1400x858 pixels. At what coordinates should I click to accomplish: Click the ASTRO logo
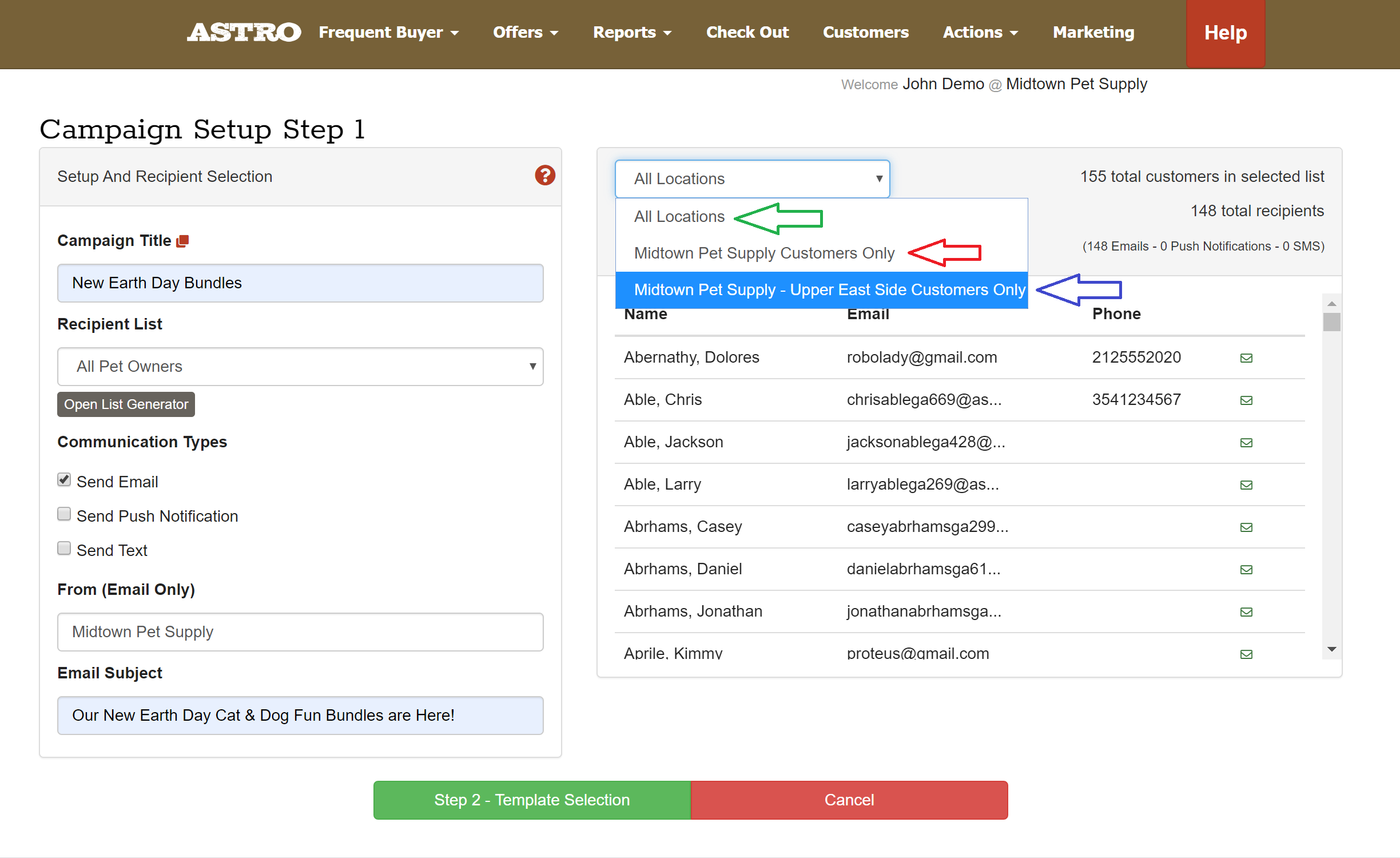(244, 33)
